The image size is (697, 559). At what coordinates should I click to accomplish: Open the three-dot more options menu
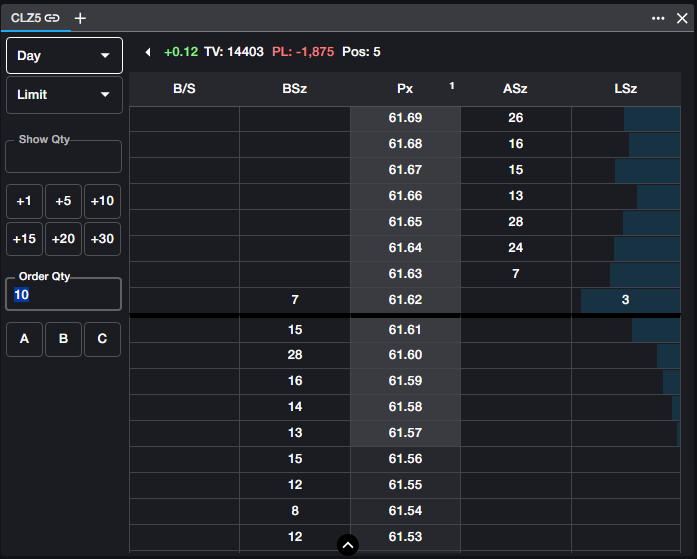658,18
